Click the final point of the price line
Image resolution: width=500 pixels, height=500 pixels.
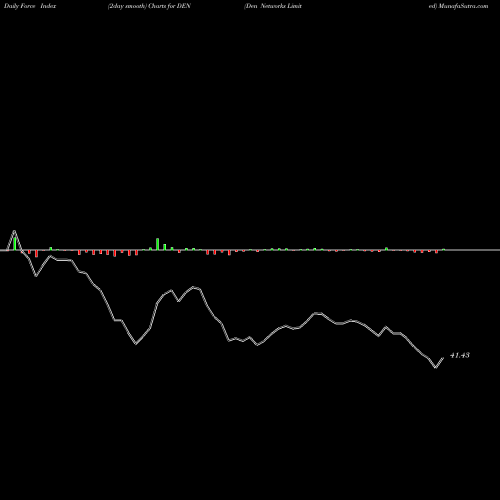443,358
